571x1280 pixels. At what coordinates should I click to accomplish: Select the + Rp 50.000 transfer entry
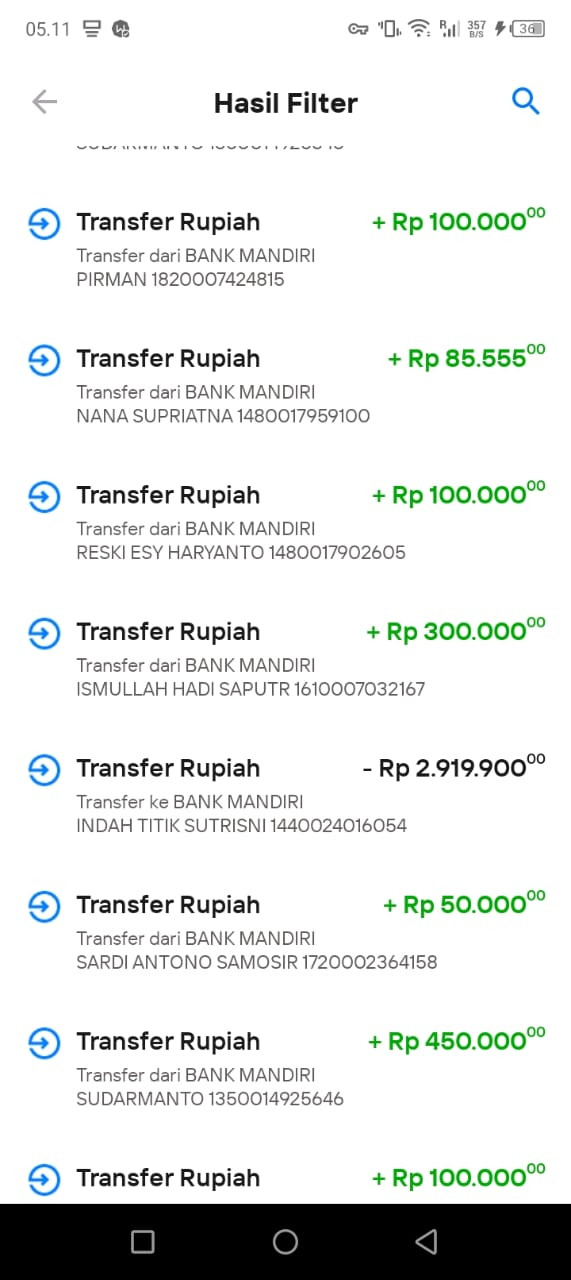coord(285,931)
